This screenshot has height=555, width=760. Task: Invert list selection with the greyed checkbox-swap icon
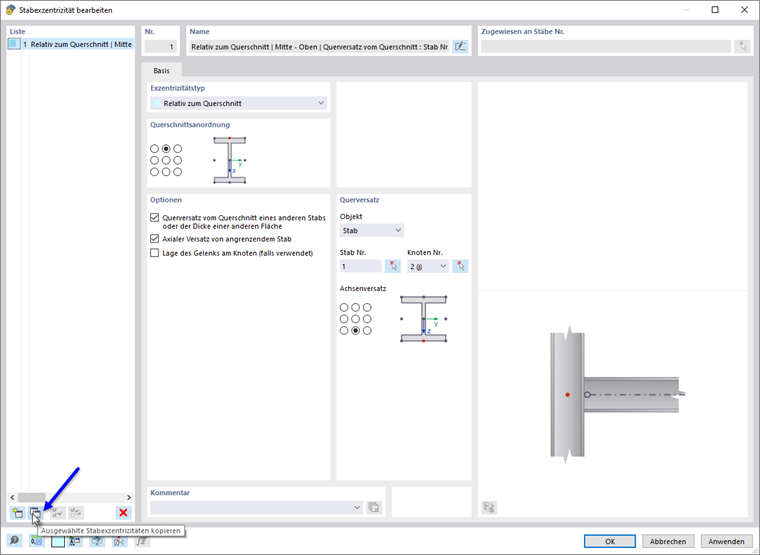pyautogui.click(x=76, y=512)
